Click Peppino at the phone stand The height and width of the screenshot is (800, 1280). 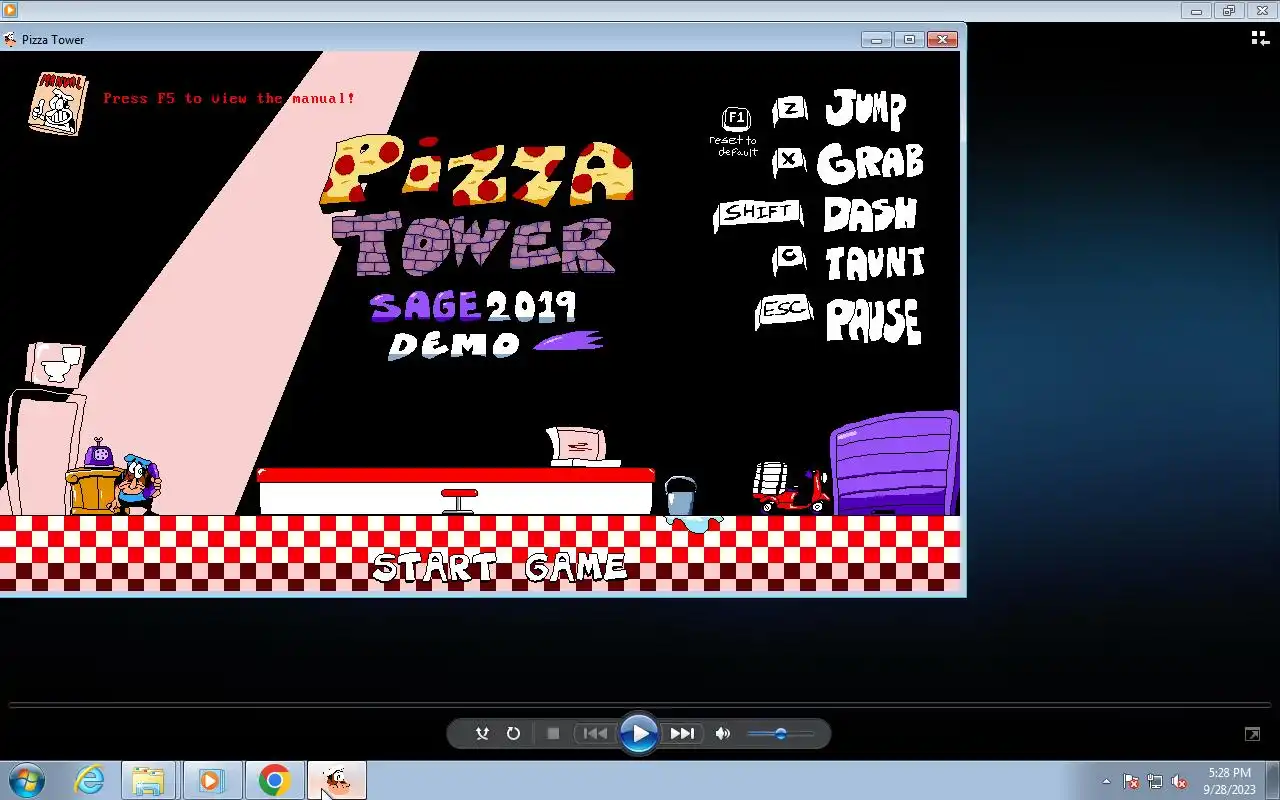point(138,484)
